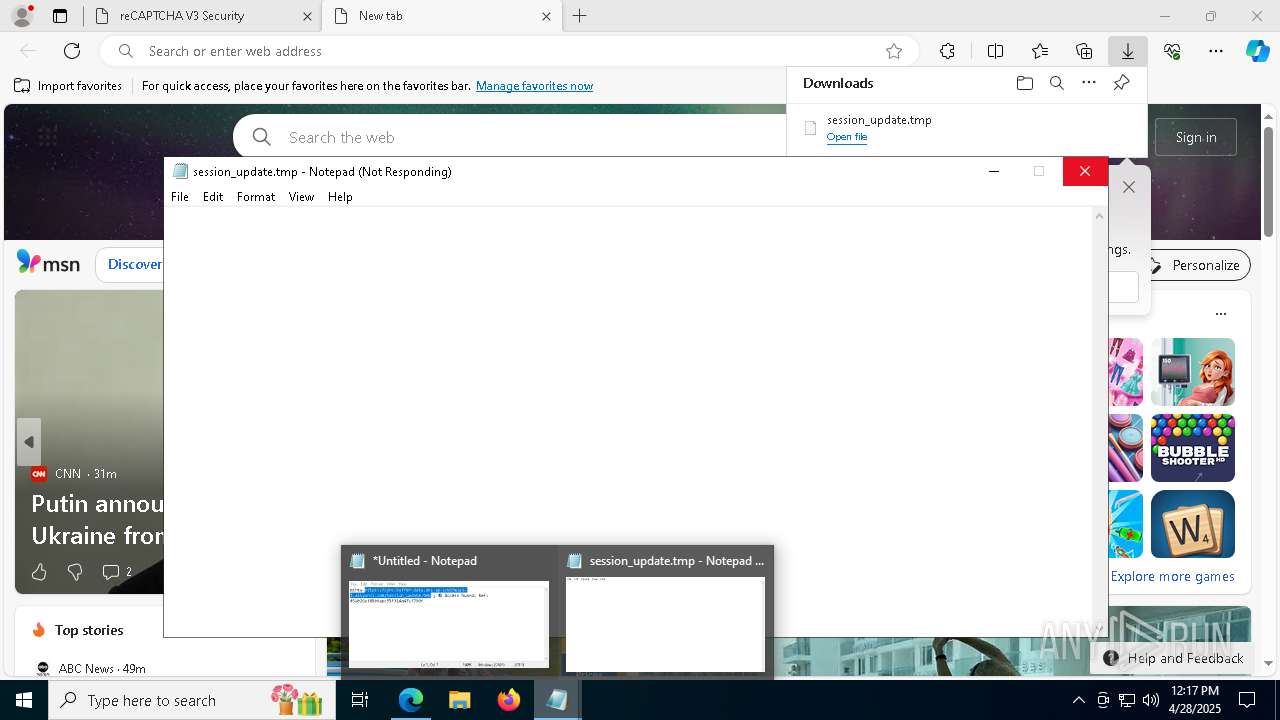
Task: Dismiss the popup behind Notepad with X
Action: [1129, 187]
